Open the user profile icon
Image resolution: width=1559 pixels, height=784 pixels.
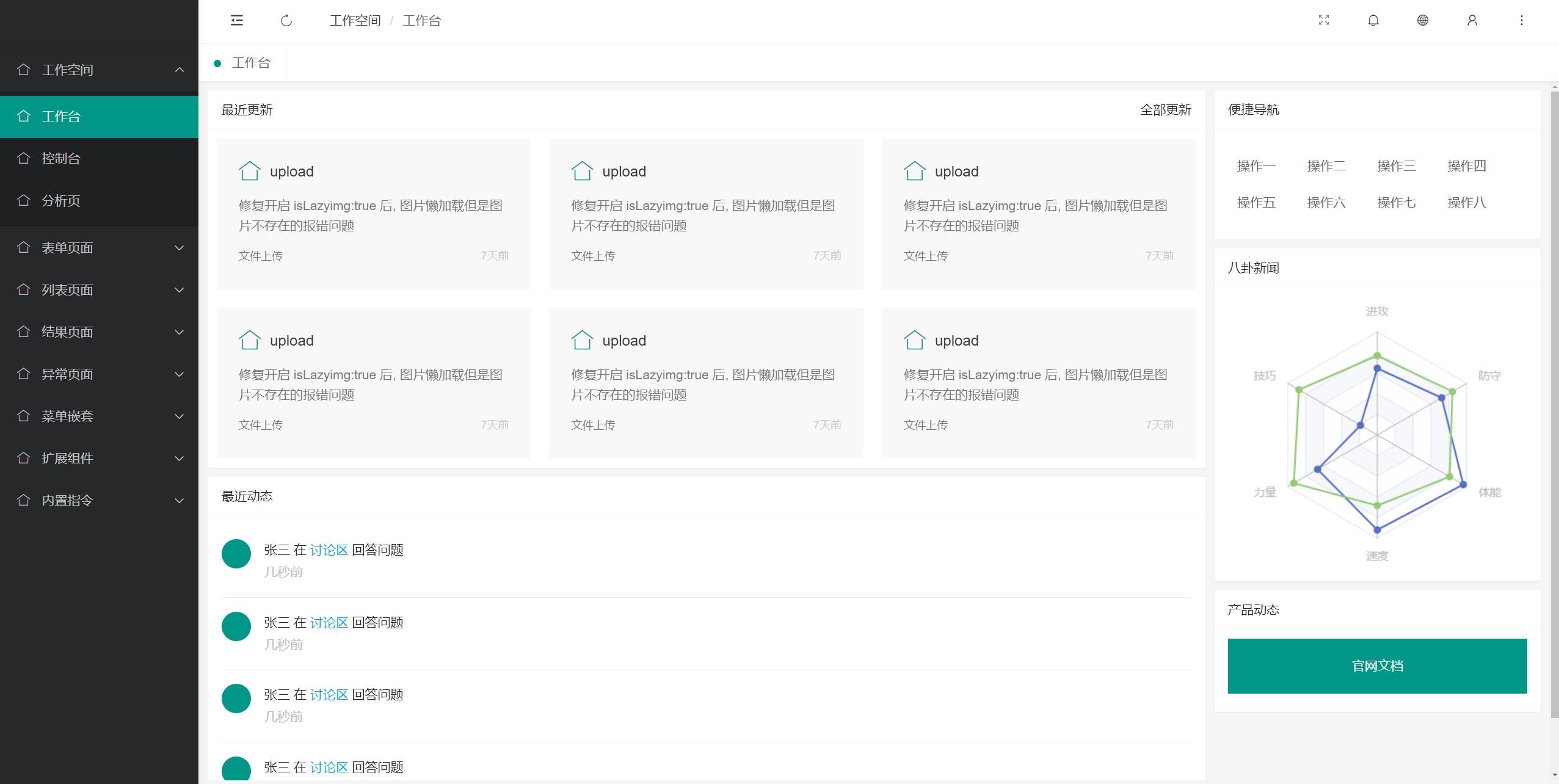(x=1472, y=20)
